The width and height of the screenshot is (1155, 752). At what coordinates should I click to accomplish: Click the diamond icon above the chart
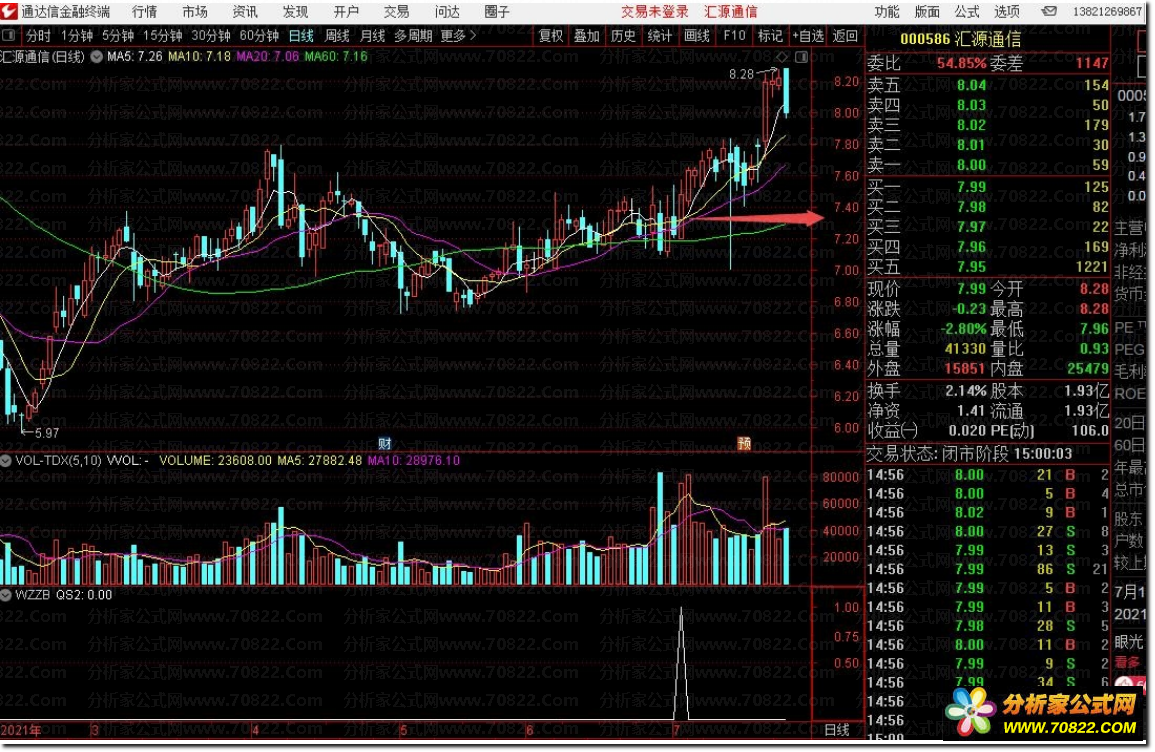[x=782, y=57]
